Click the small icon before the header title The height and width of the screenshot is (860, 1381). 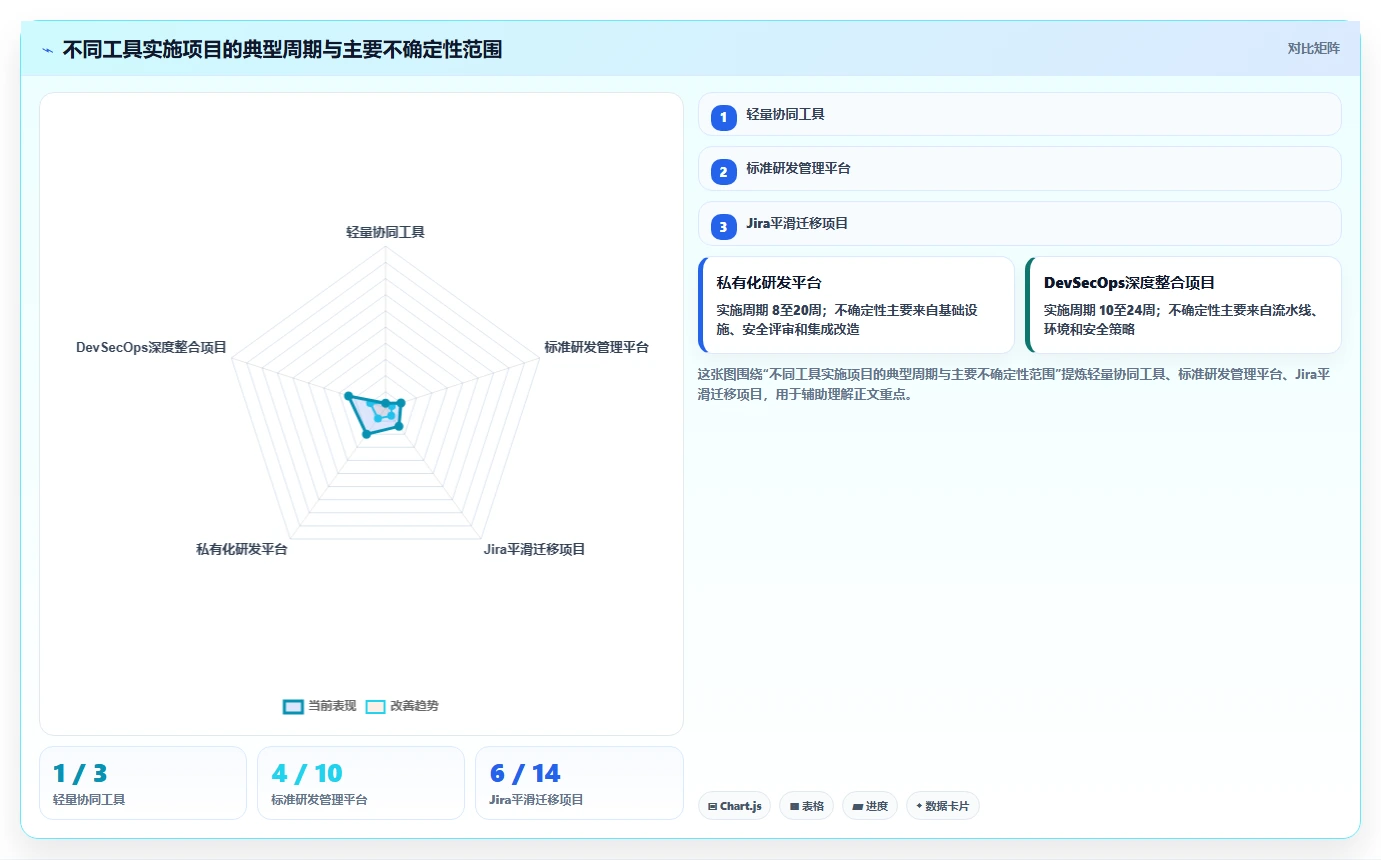pos(47,49)
